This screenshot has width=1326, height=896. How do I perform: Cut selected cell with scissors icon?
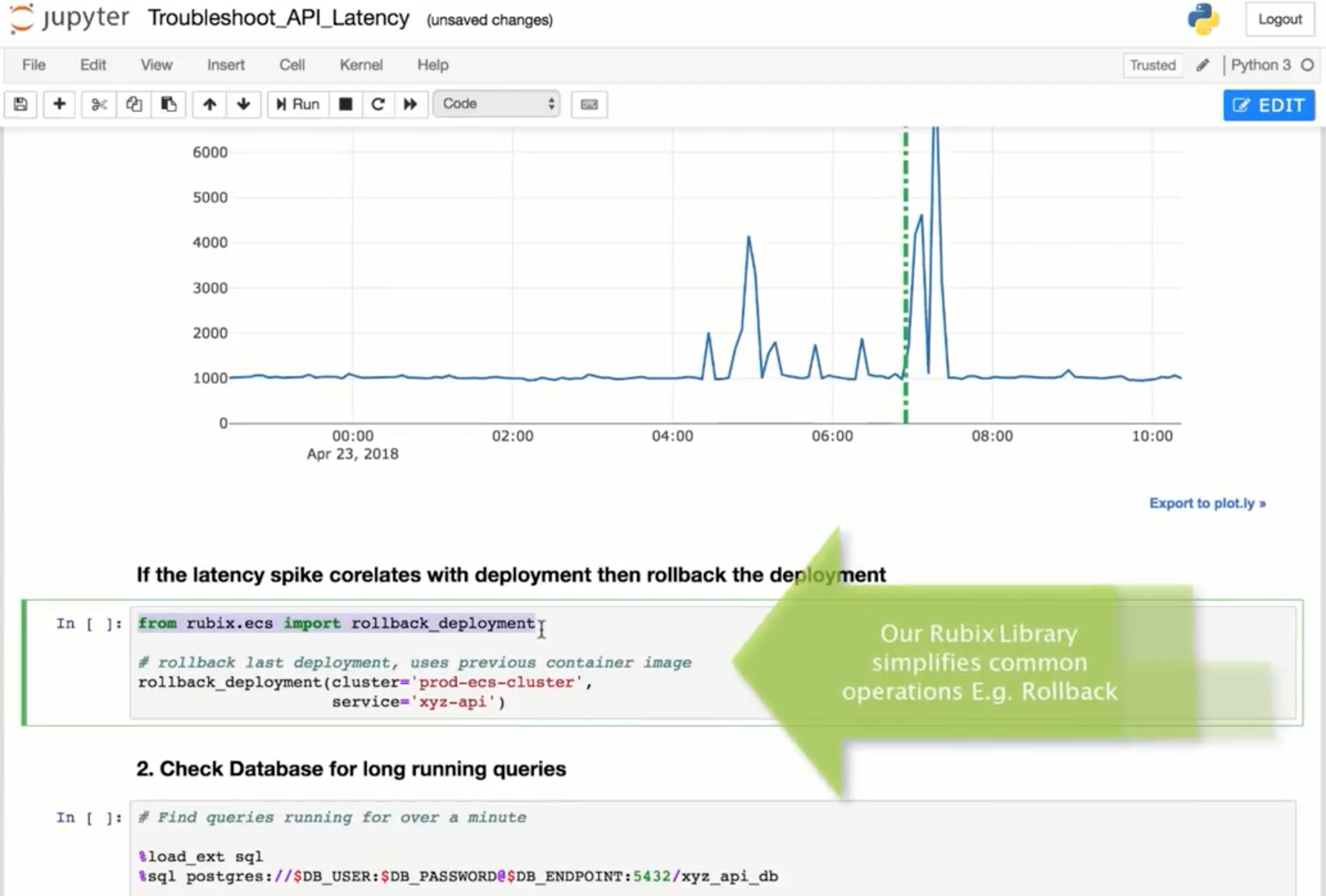point(99,104)
